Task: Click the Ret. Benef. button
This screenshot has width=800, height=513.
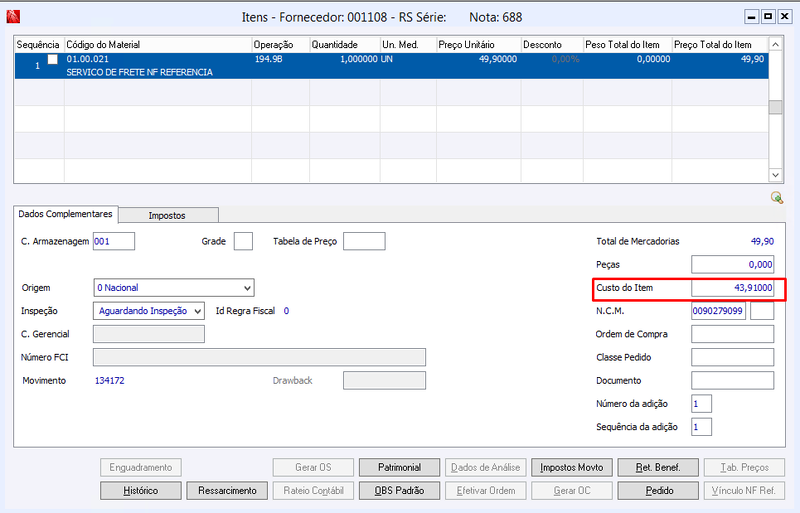Action: click(x=658, y=468)
